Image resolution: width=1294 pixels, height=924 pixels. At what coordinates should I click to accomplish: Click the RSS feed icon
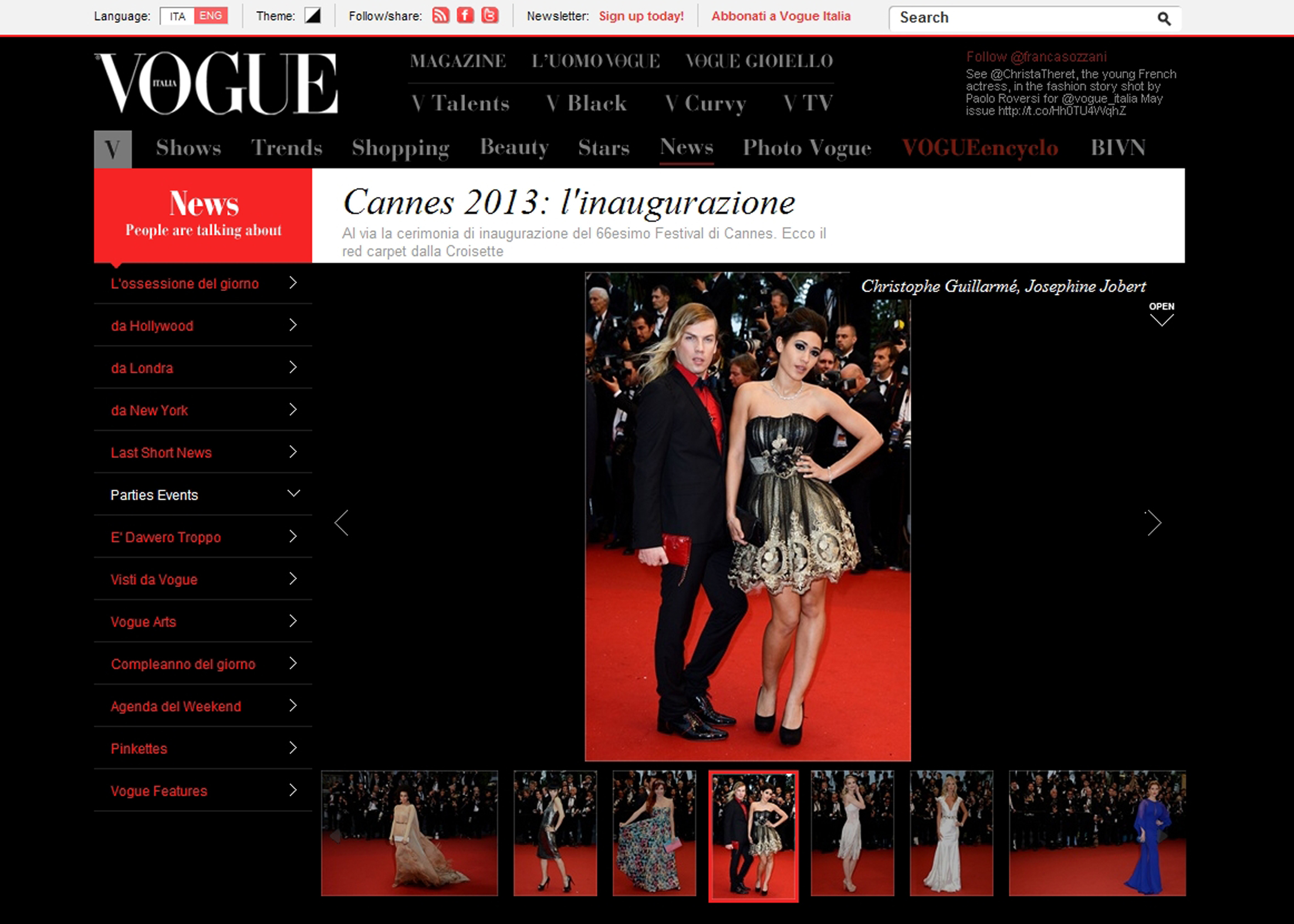click(x=440, y=16)
